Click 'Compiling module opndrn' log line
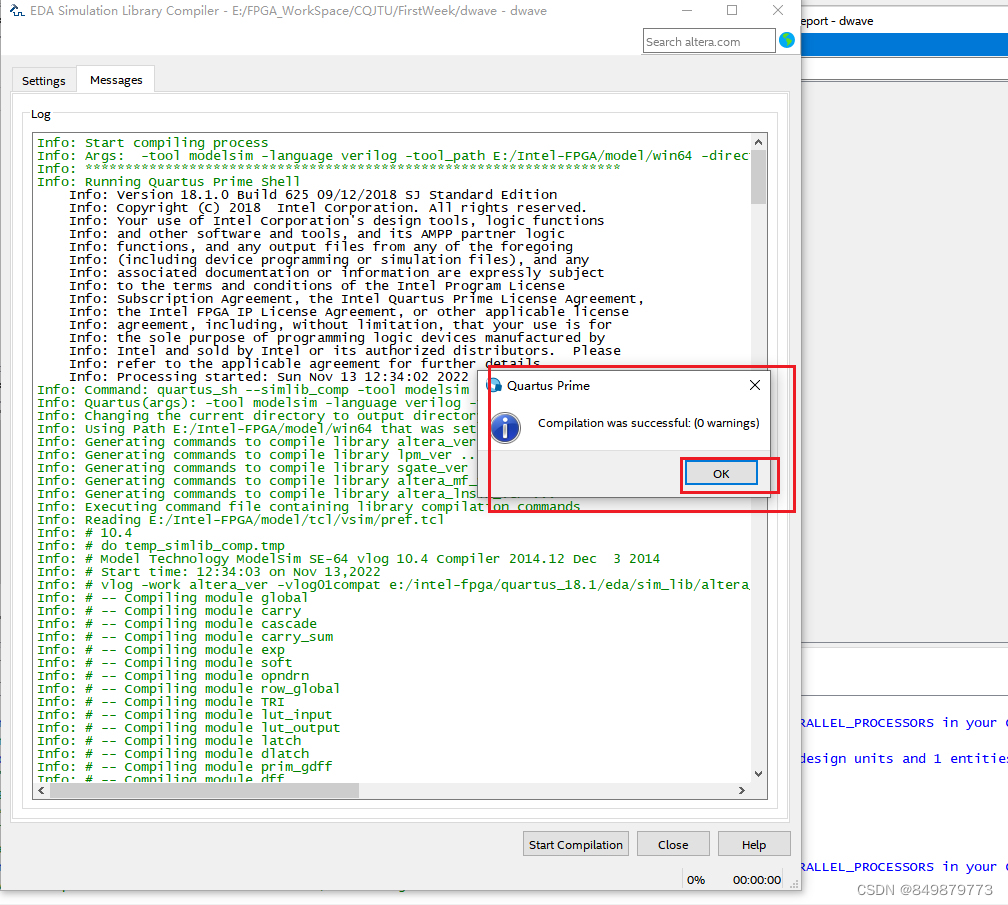 (x=173, y=676)
